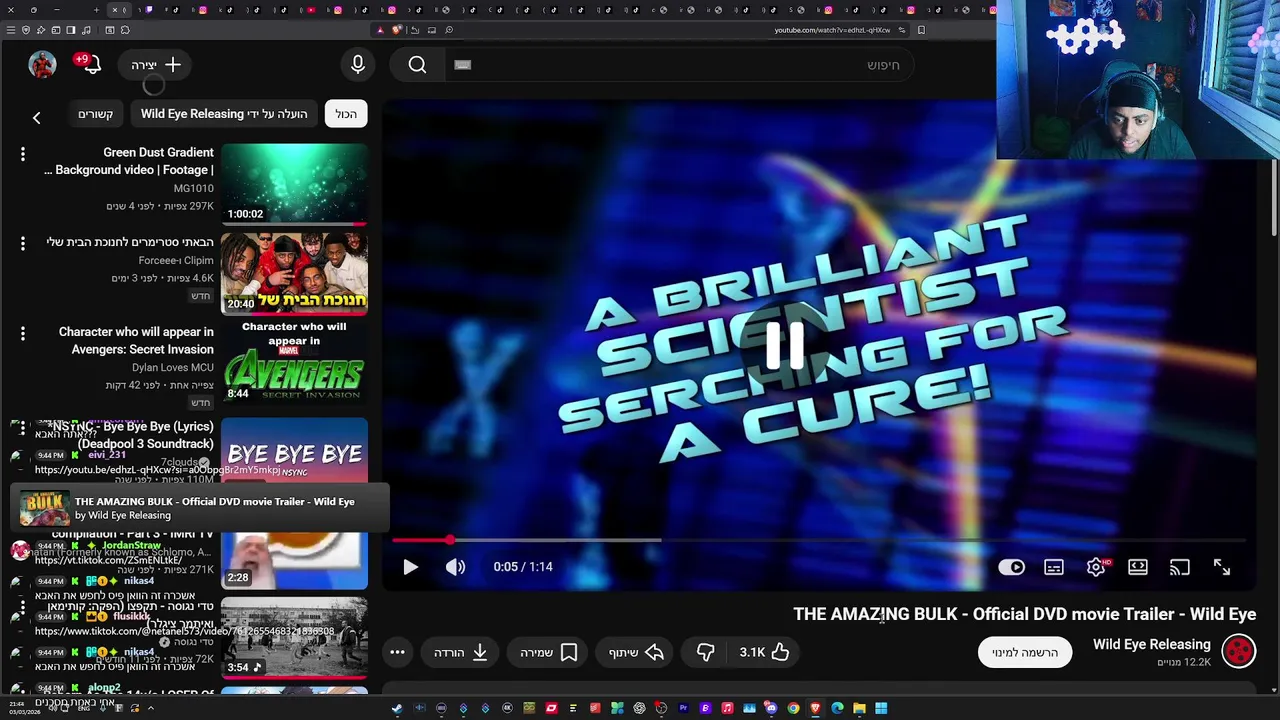Enter fullscreen mode

1222,567
